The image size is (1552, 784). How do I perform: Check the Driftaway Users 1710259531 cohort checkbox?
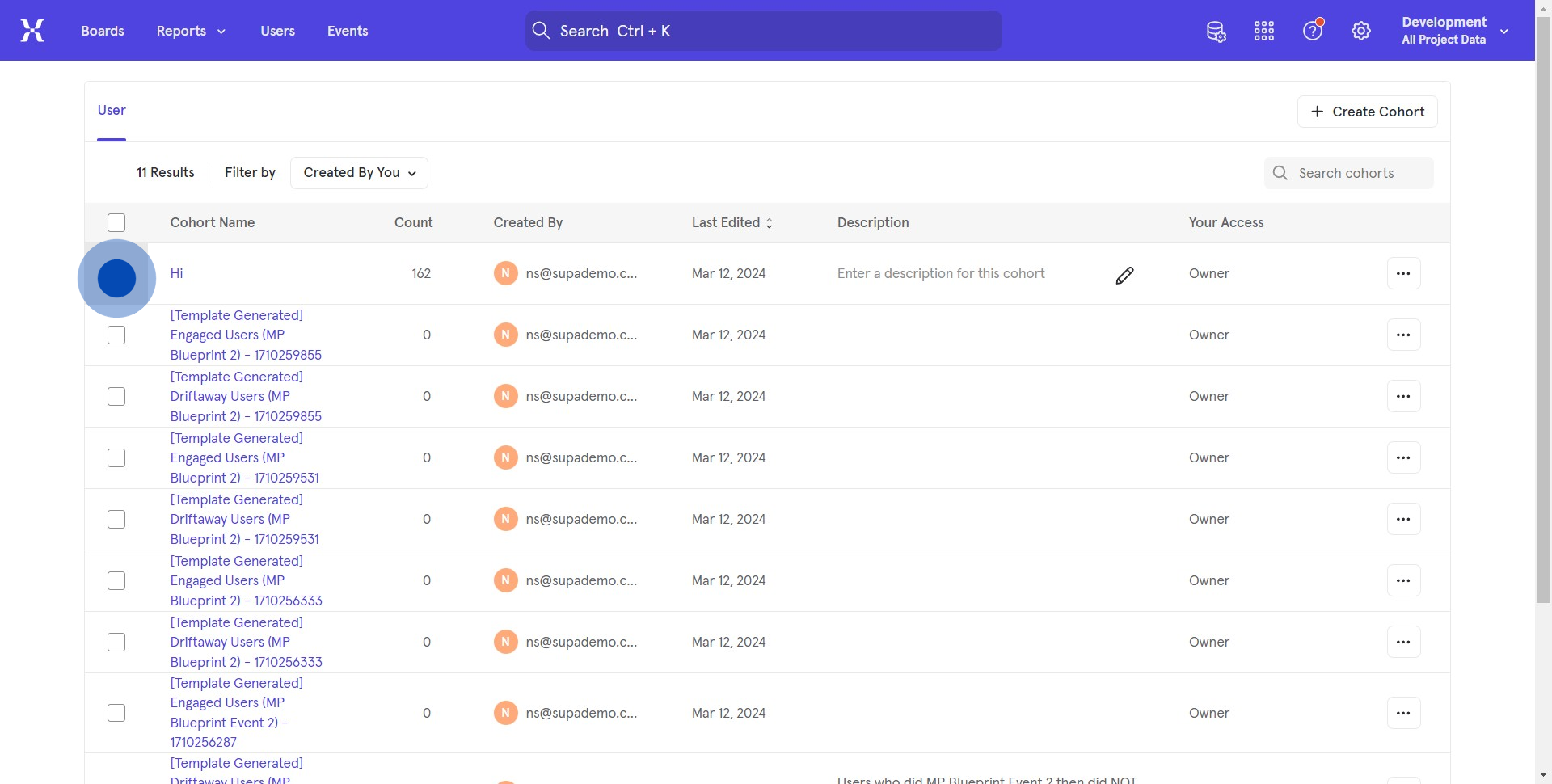click(116, 520)
